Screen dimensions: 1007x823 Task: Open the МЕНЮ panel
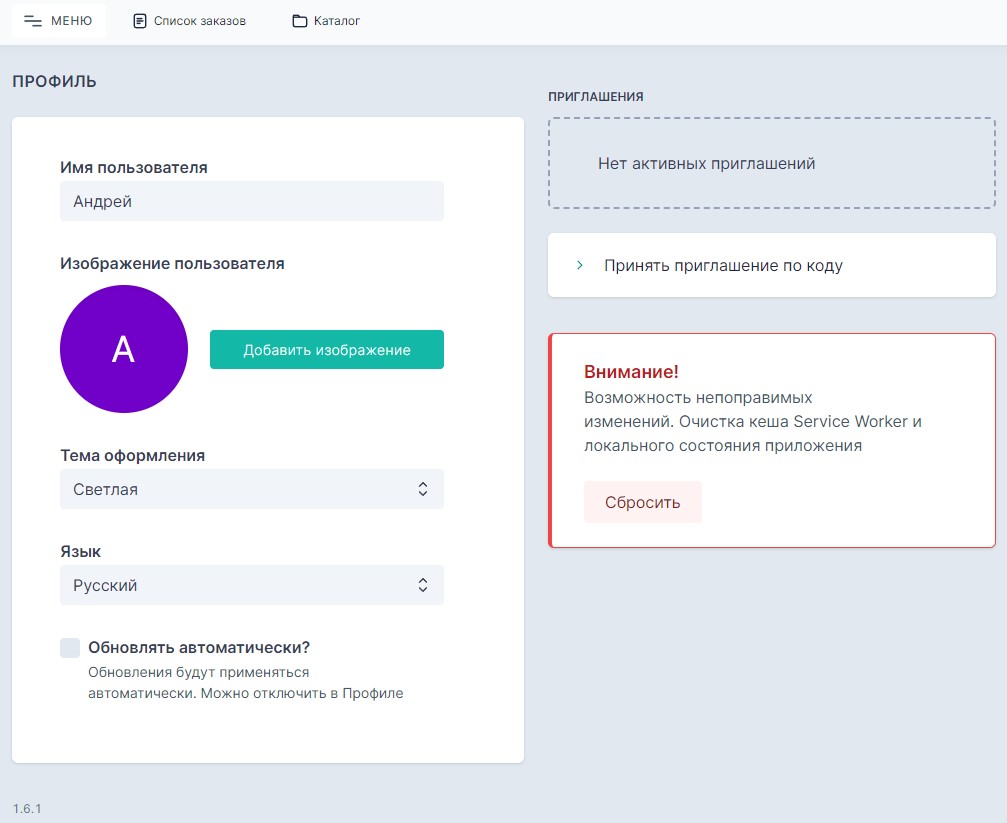coord(58,20)
